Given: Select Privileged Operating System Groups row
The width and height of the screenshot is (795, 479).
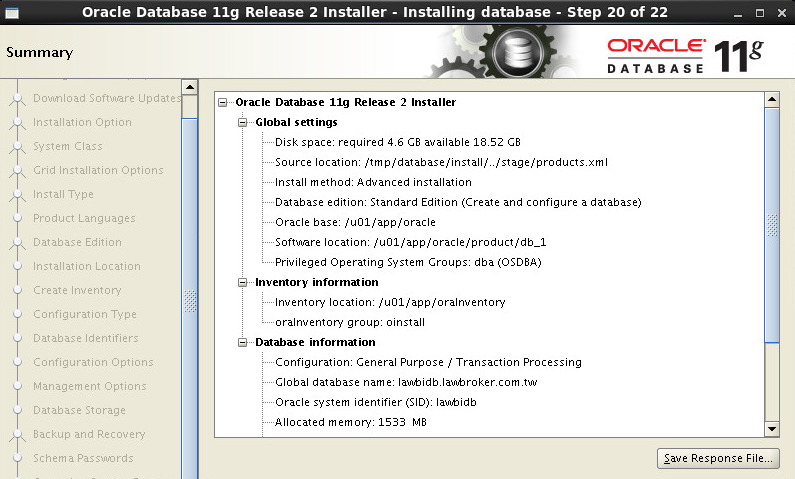Looking at the screenshot, I should point(408,263).
